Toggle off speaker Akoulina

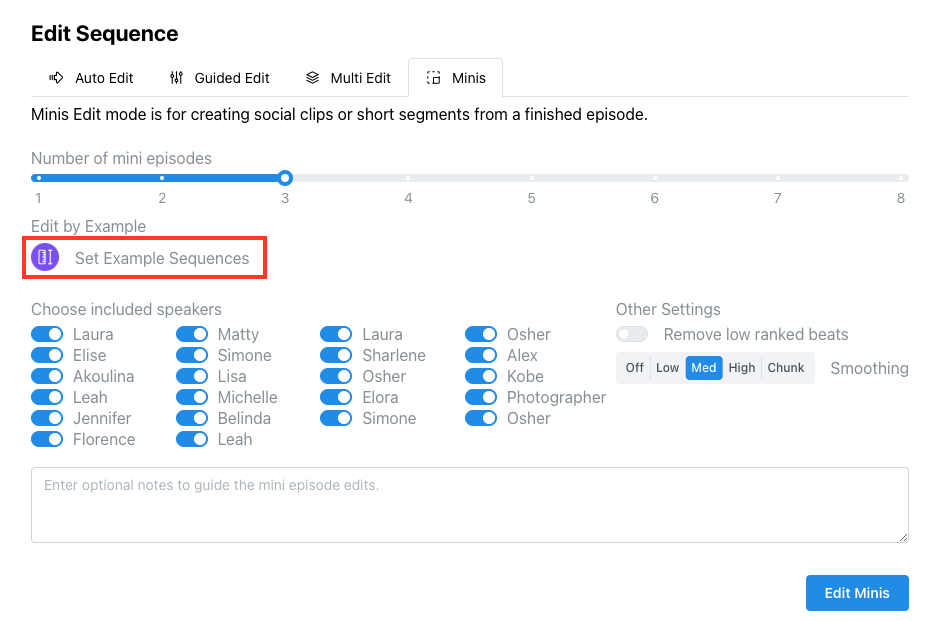(47, 376)
